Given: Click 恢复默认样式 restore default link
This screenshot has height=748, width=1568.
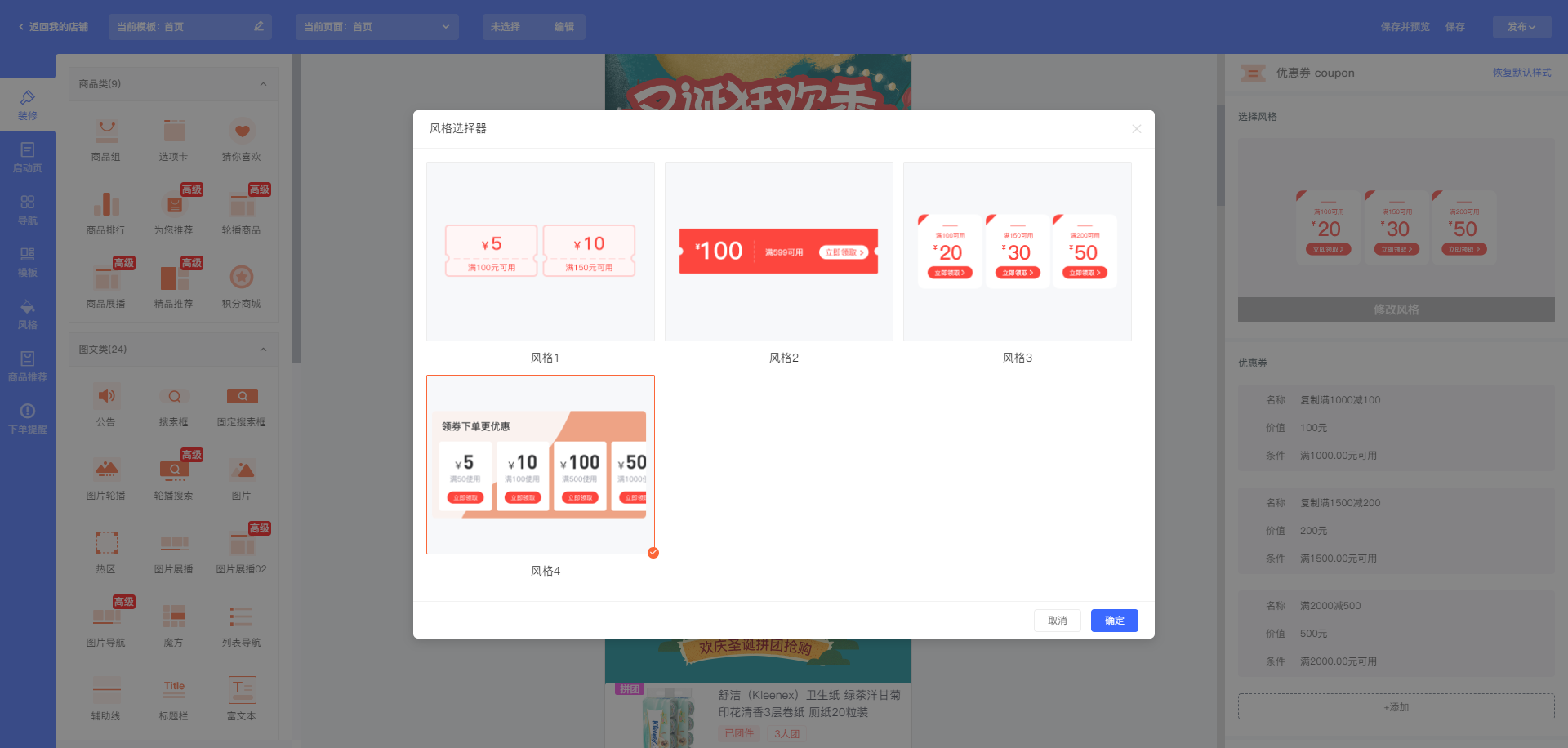Looking at the screenshot, I should point(1521,73).
